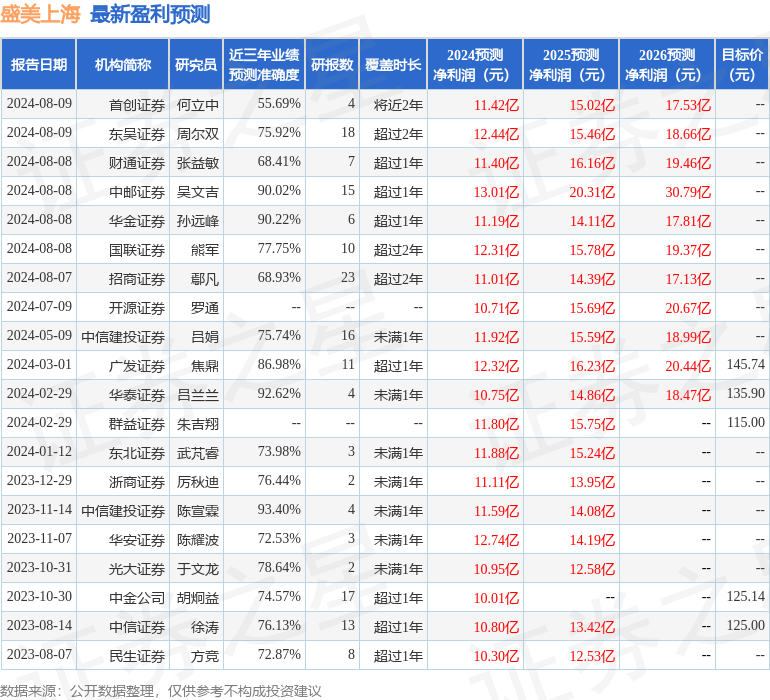Viewport: 770px width, 700px height.
Task: Click the 报告日期 column header
Action: tap(39, 64)
